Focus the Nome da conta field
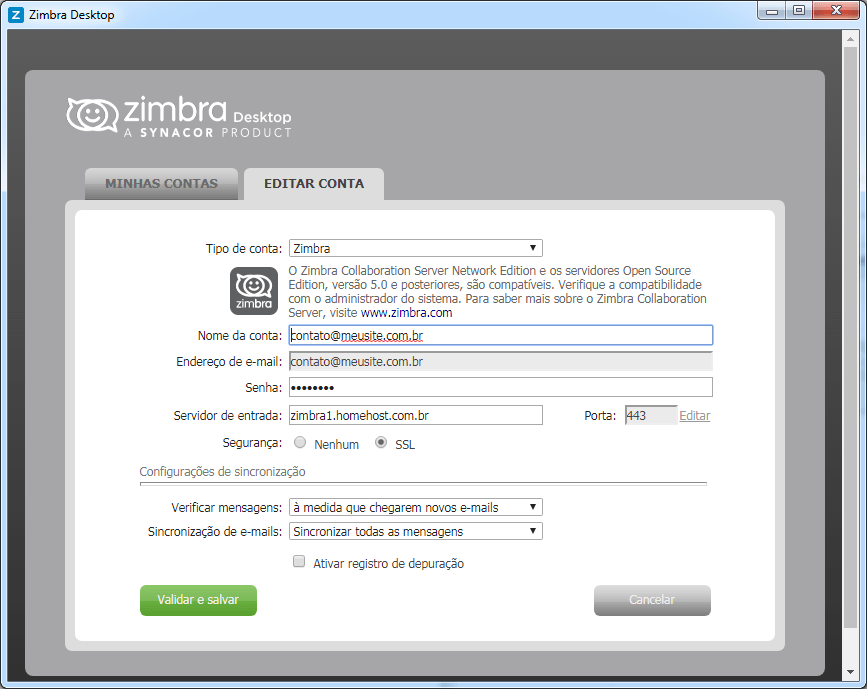Screen dimensions: 867x689 point(501,335)
